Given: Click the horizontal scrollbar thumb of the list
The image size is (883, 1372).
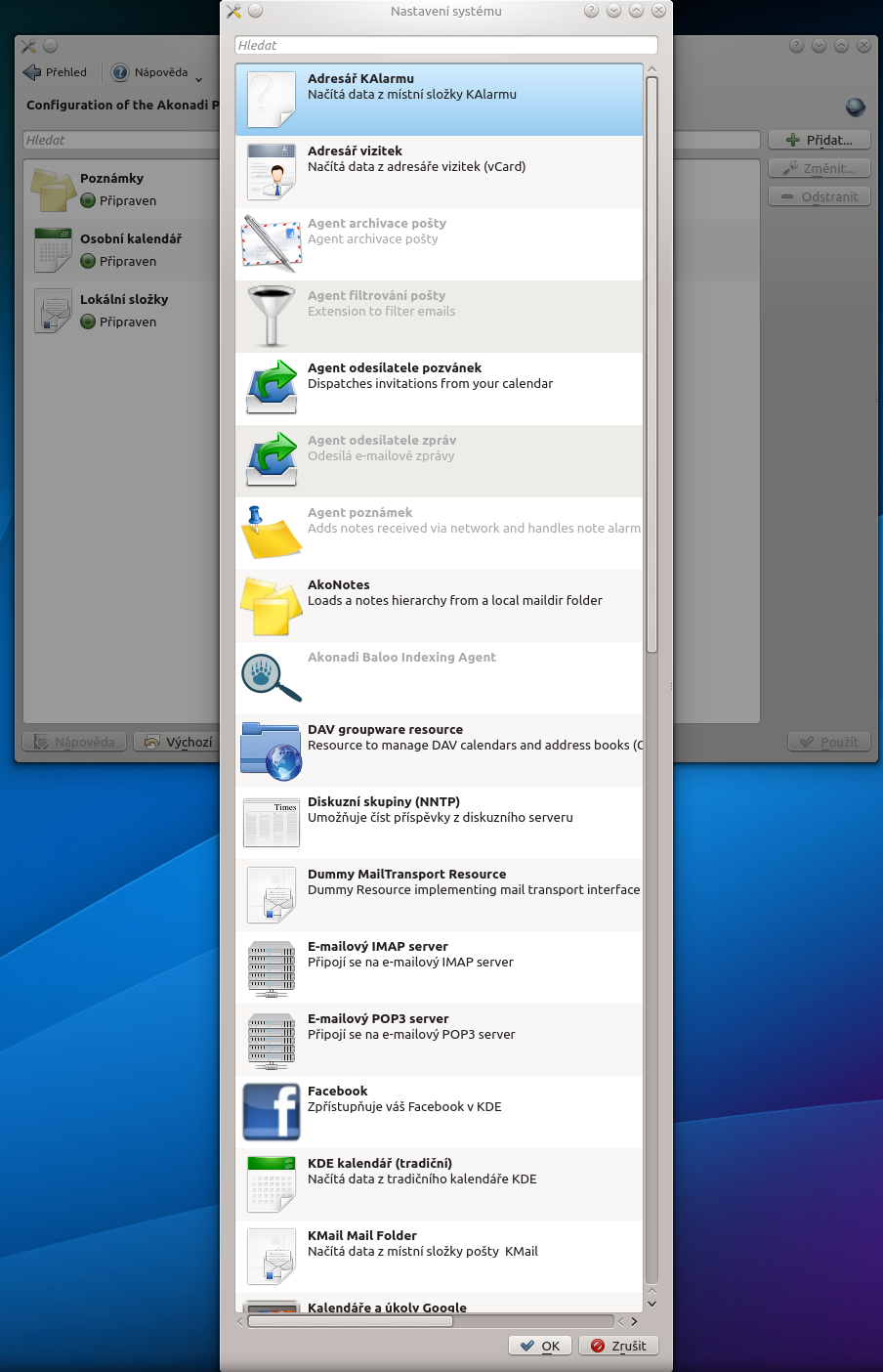Looking at the screenshot, I should coord(351,1321).
